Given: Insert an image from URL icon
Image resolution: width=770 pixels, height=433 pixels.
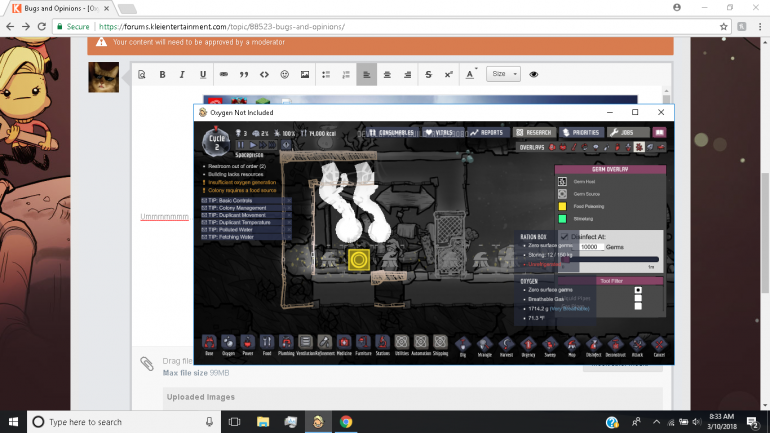Looking at the screenshot, I should pos(305,75).
